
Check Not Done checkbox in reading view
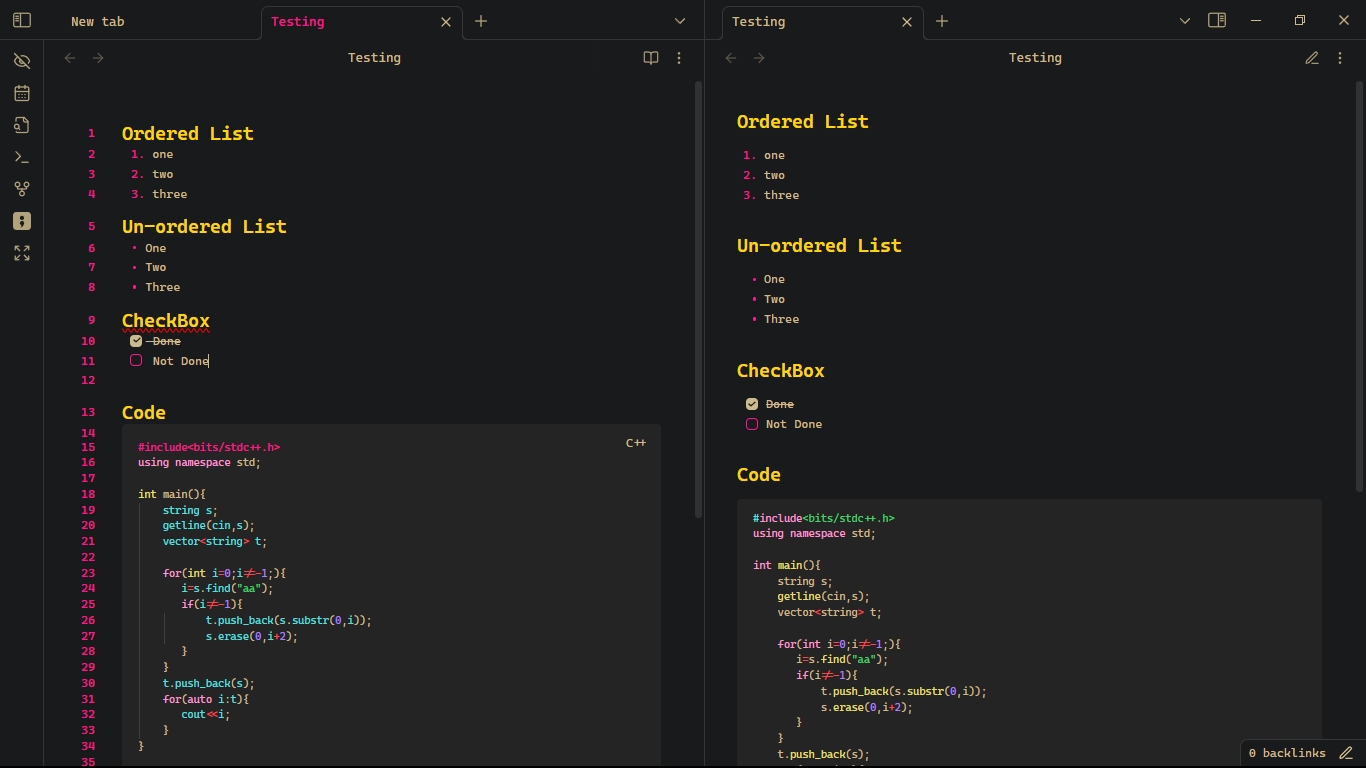[752, 424]
